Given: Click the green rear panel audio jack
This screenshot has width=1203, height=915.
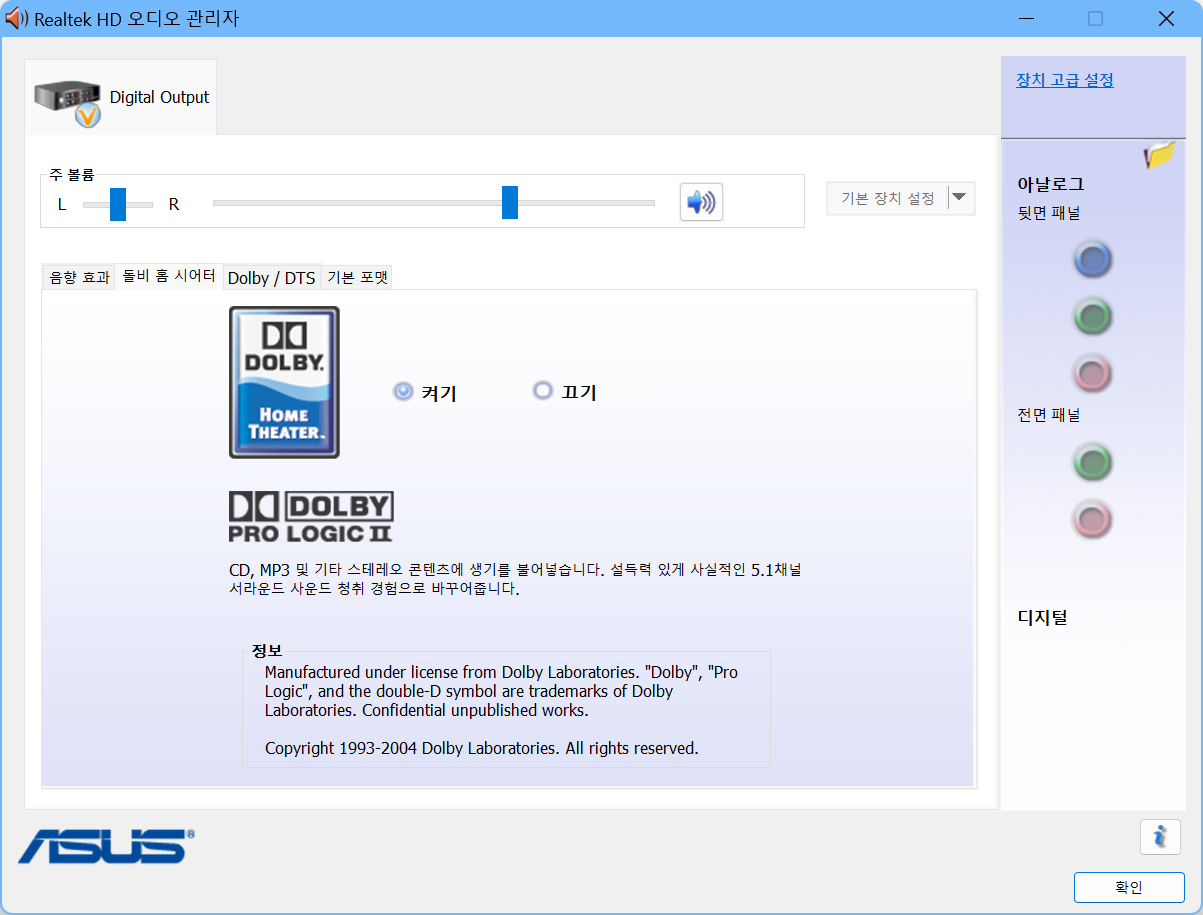Looking at the screenshot, I should pyautogui.click(x=1093, y=317).
